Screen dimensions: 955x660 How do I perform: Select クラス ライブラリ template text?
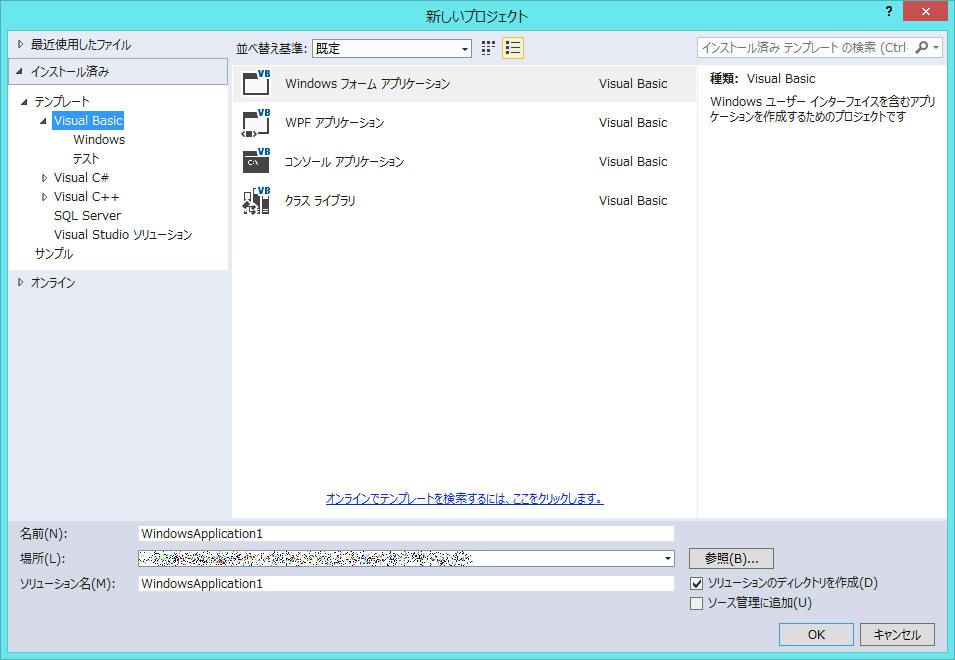[320, 200]
